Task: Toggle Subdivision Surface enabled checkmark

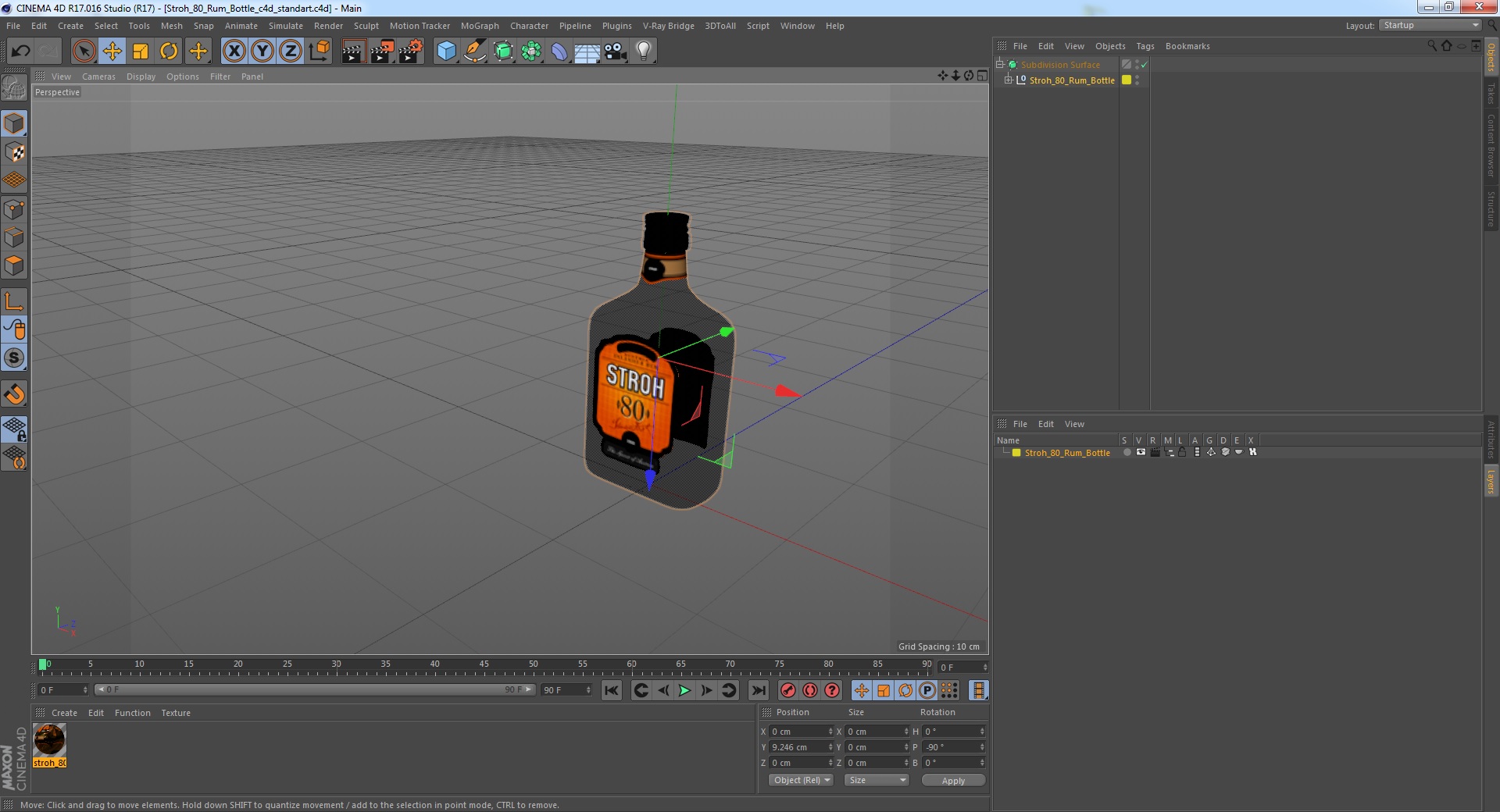Action: tap(1145, 65)
